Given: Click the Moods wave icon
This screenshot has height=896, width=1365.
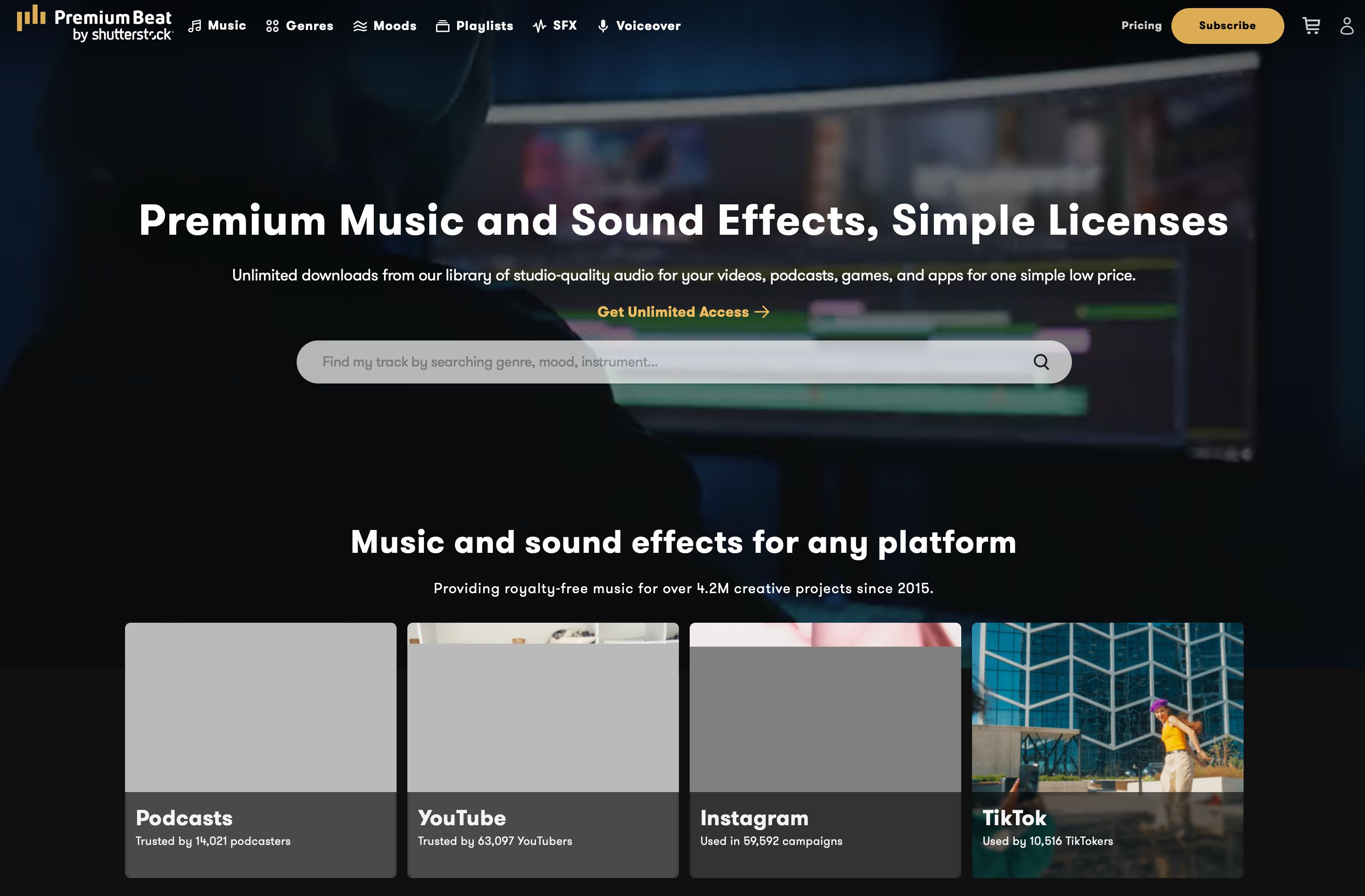Looking at the screenshot, I should (360, 26).
